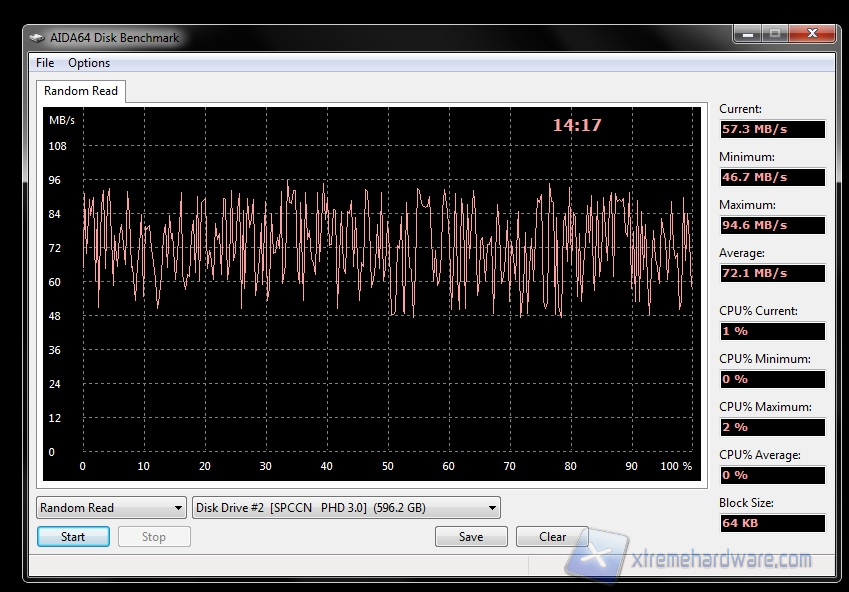
Task: Minimize the Disk Benchmark window
Action: pos(748,34)
